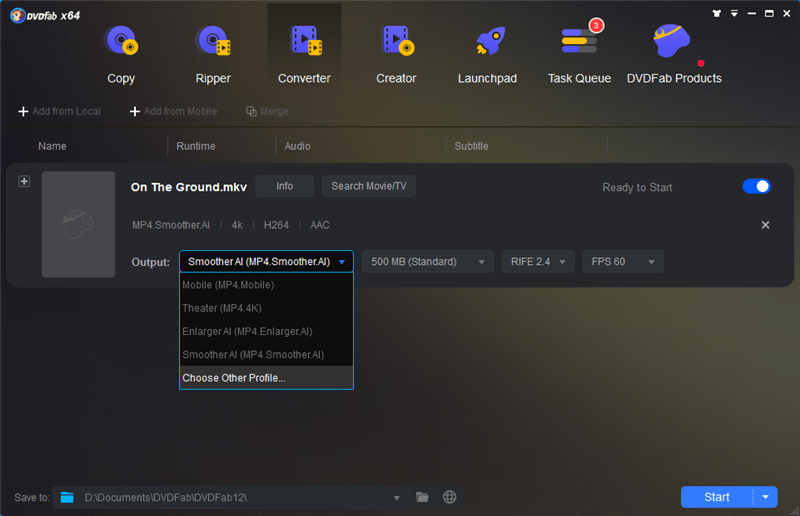Click Search Movie/TV button

click(x=369, y=186)
